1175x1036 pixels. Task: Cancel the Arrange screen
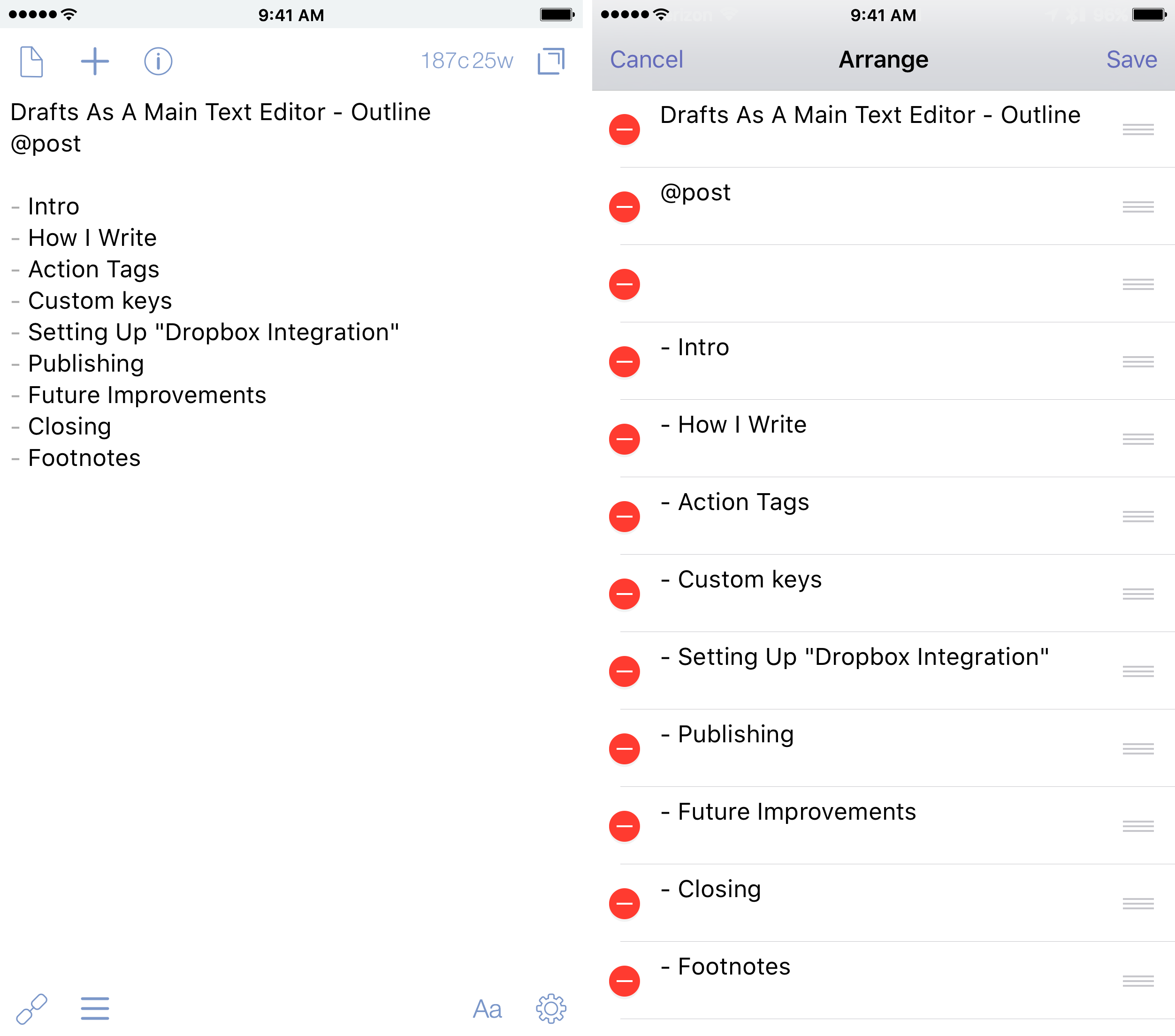pos(646,60)
